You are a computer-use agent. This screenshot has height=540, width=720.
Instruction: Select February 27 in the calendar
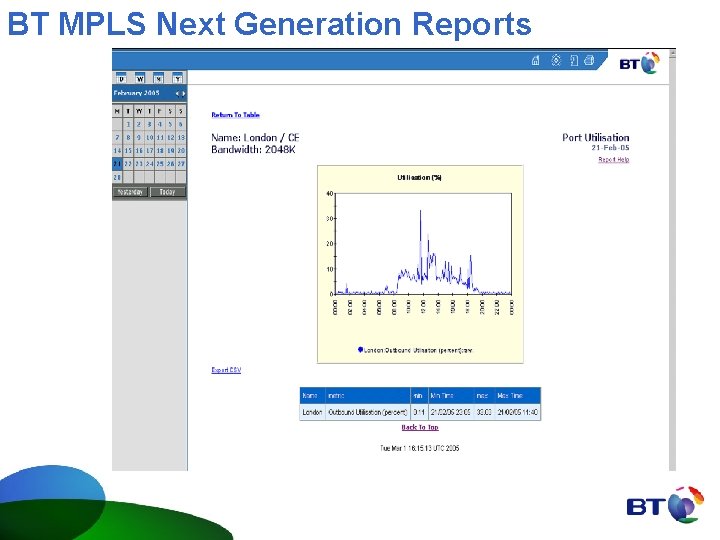coord(181,164)
